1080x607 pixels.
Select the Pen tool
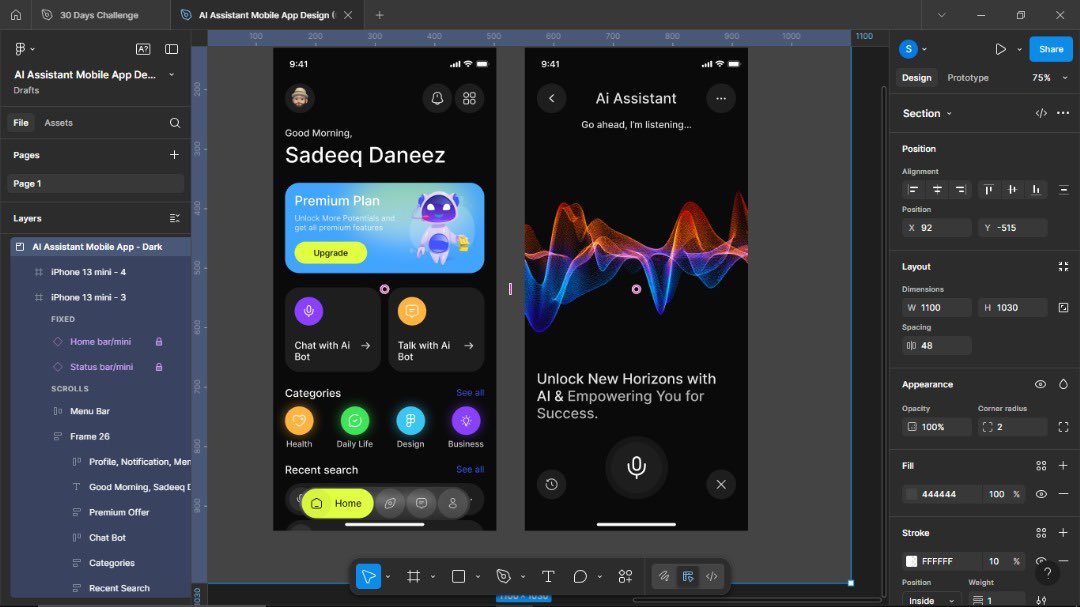503,577
